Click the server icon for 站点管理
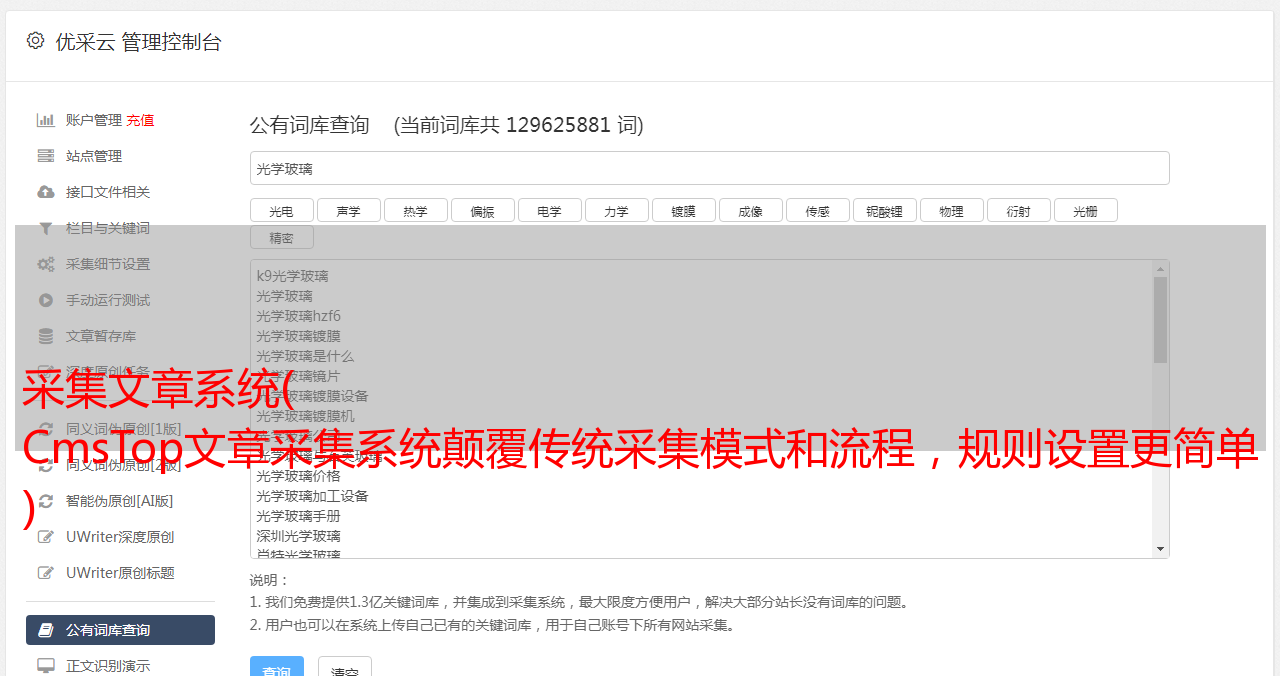Screen dimensions: 1280x676 tap(46, 156)
